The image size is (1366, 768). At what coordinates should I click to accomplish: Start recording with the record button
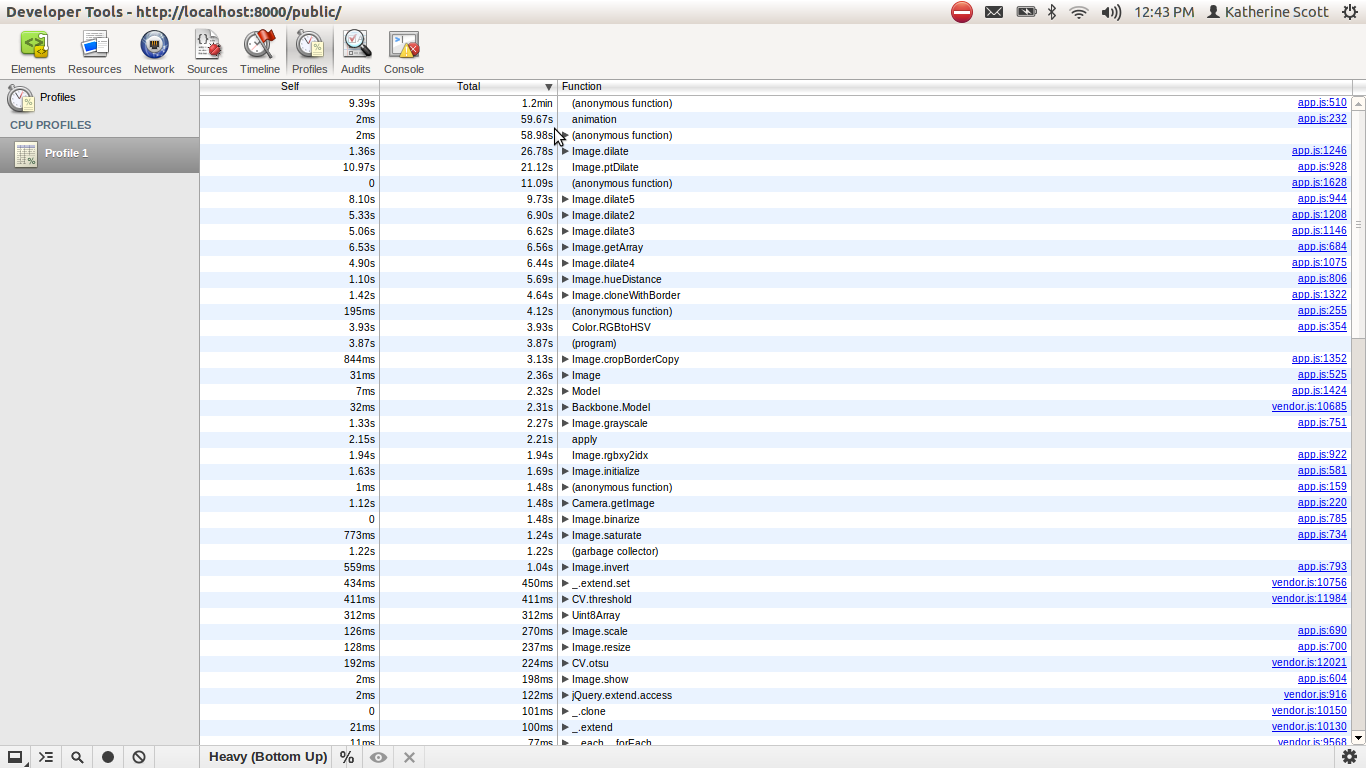[108, 757]
